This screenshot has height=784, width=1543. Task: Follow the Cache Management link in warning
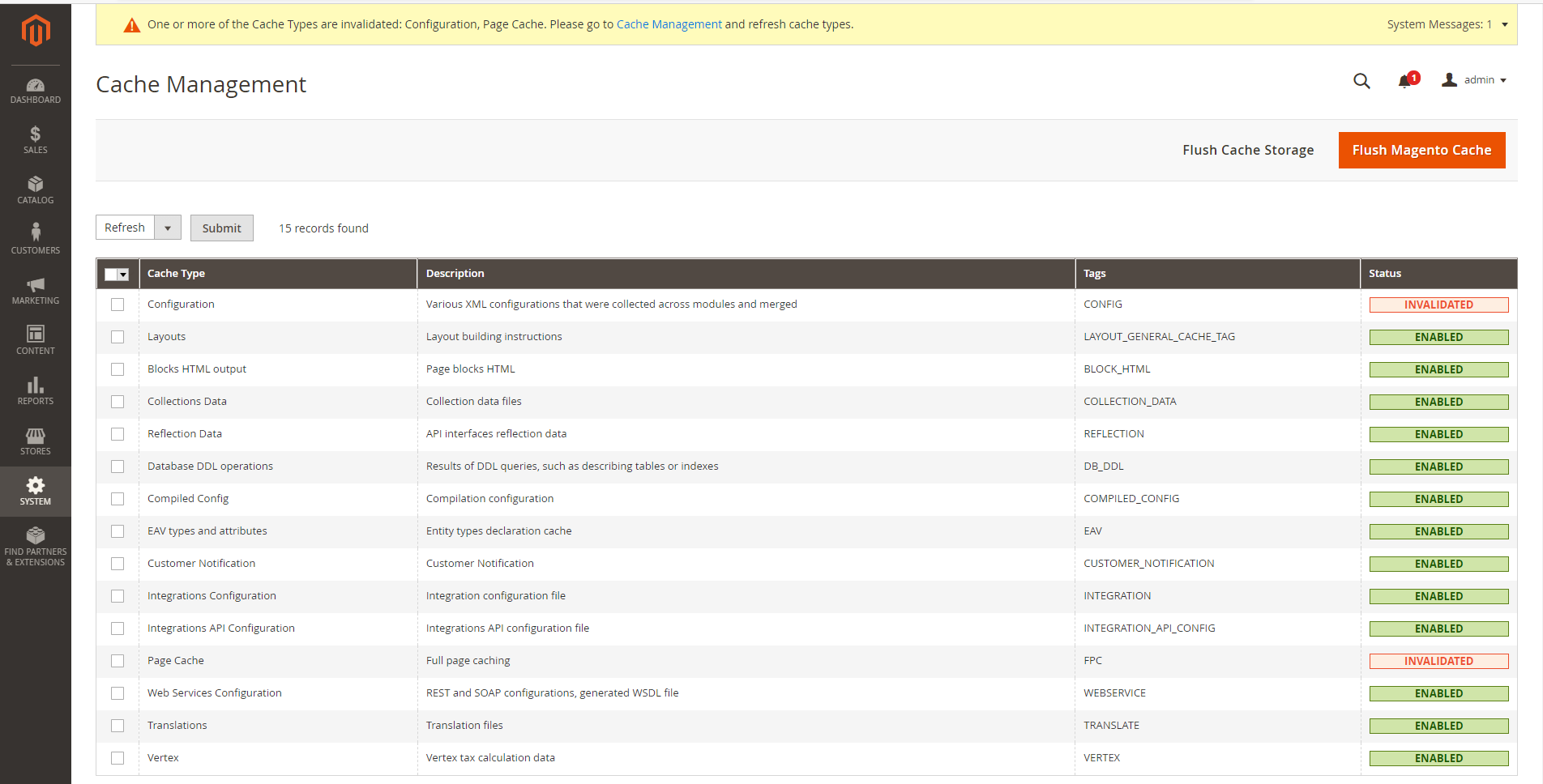669,24
